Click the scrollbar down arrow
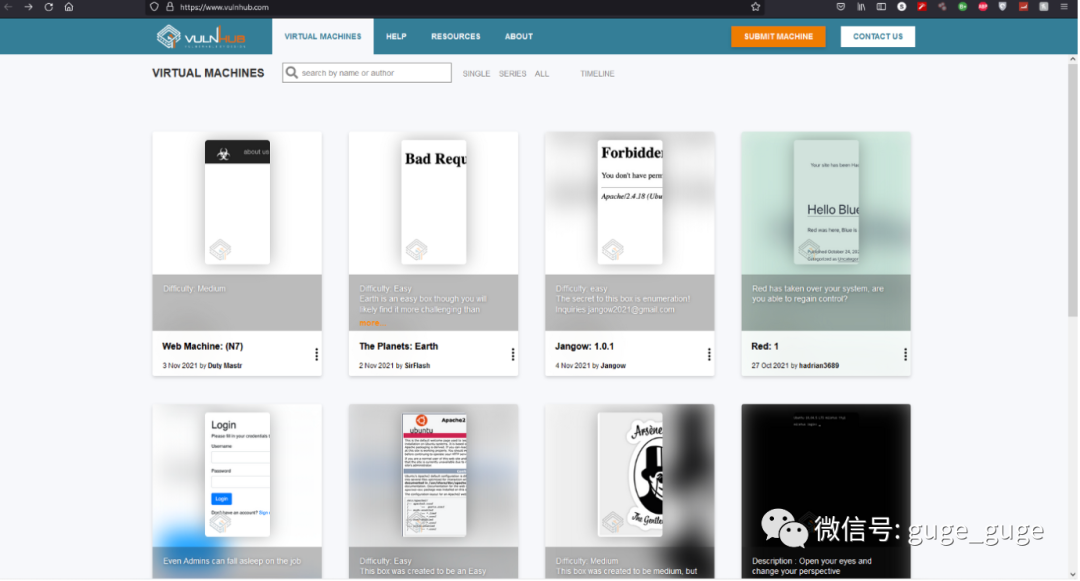The image size is (1080, 581). [x=1072, y=574]
